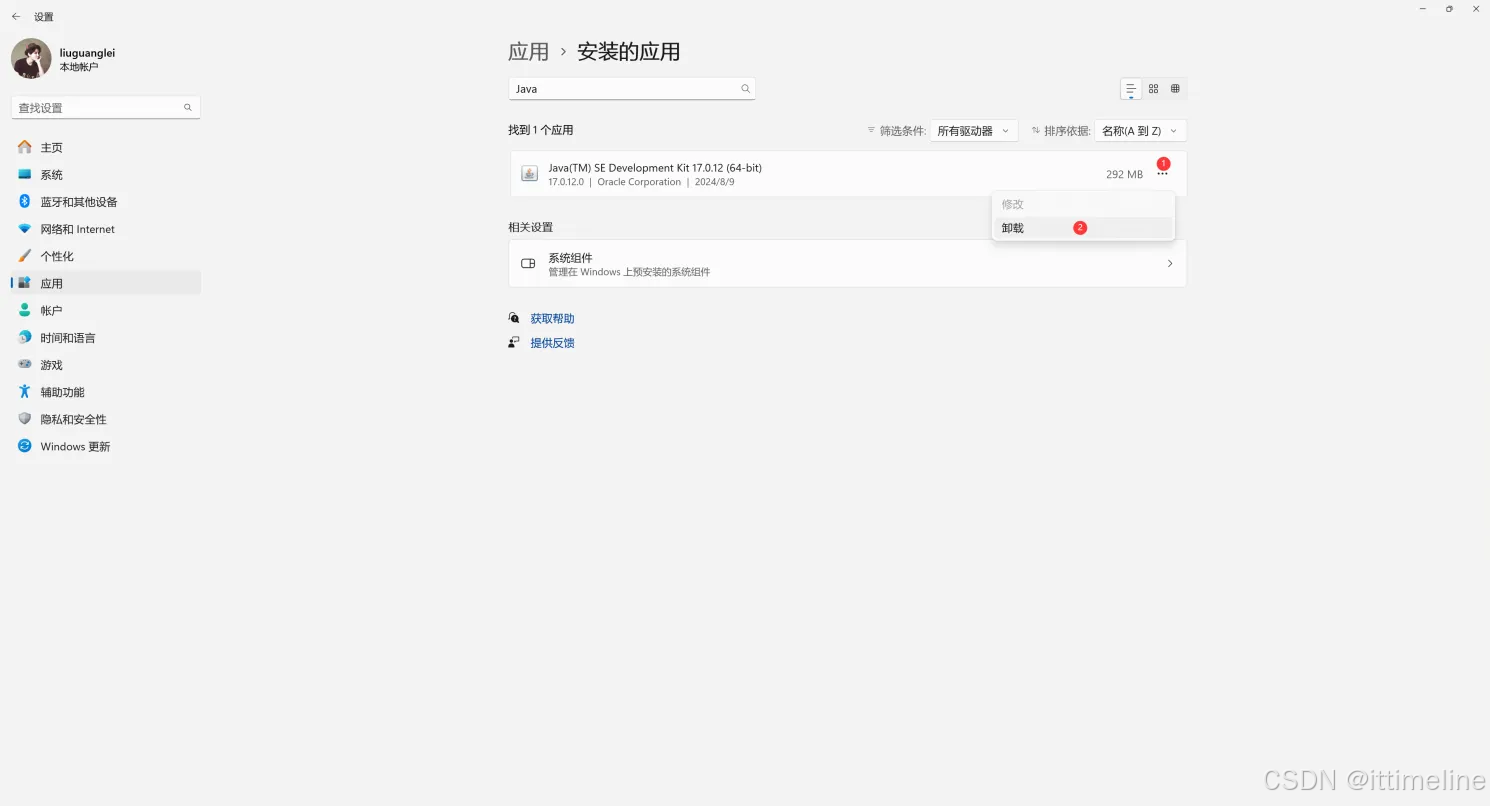Click the back arrow in Settings title bar
This screenshot has height=806, width=1490.
point(16,17)
